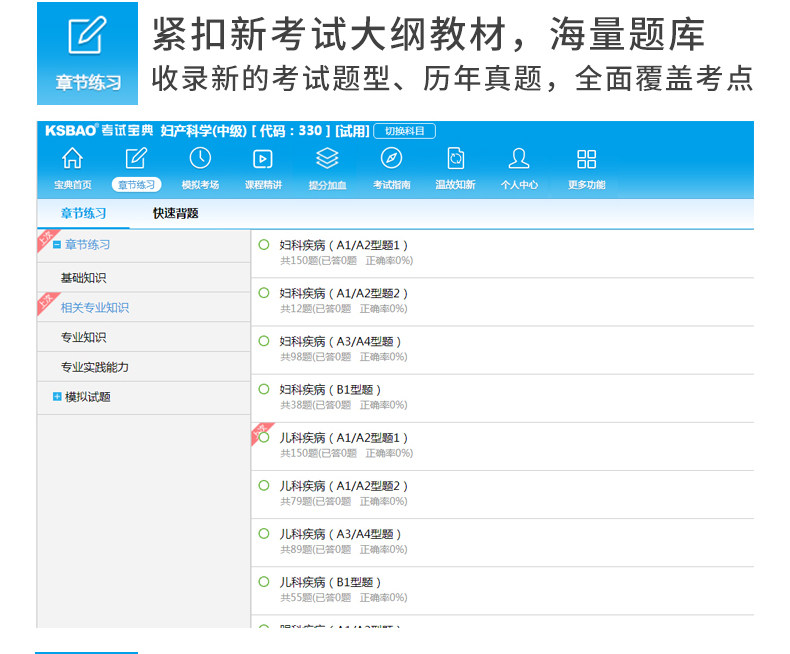Click the 个人中心 label in navigation bar
This screenshot has height=654, width=790.
519,185
